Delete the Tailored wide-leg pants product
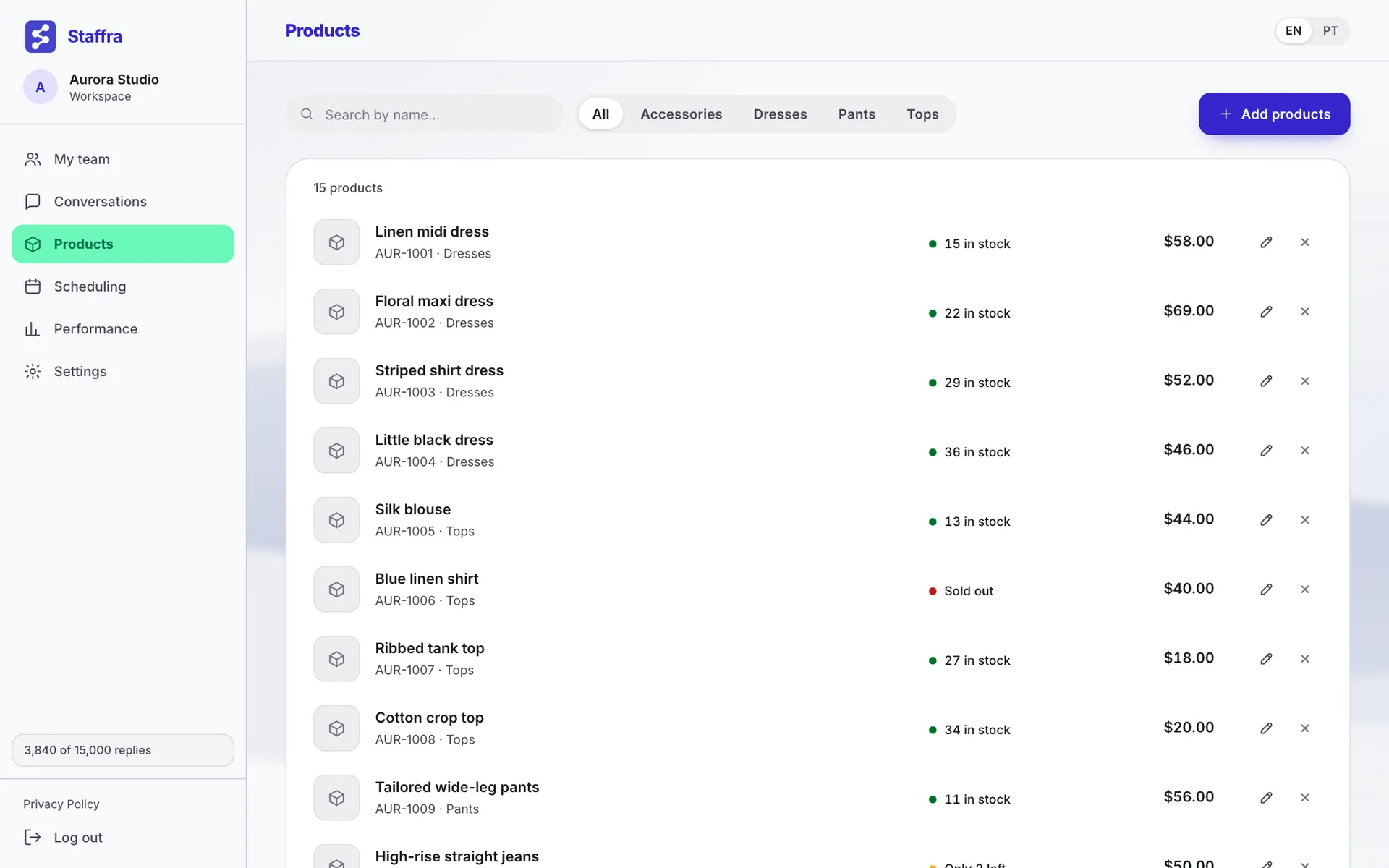 (x=1305, y=798)
